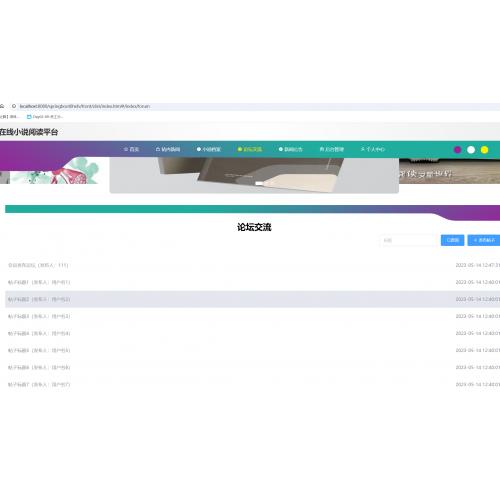Screen dimensions: 500x500
Task: Open the third nav item with white dot
Action: click(209, 149)
